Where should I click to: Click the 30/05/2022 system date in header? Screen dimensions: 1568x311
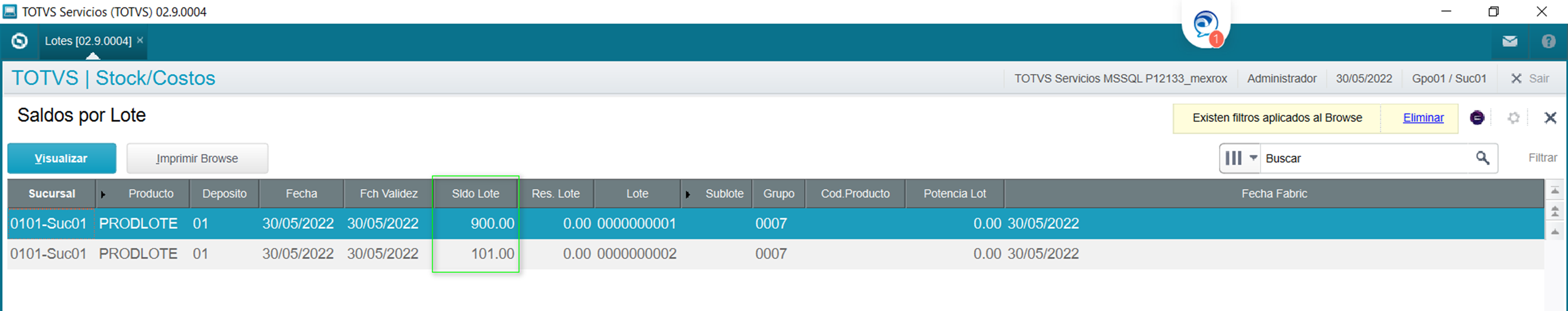[1364, 78]
